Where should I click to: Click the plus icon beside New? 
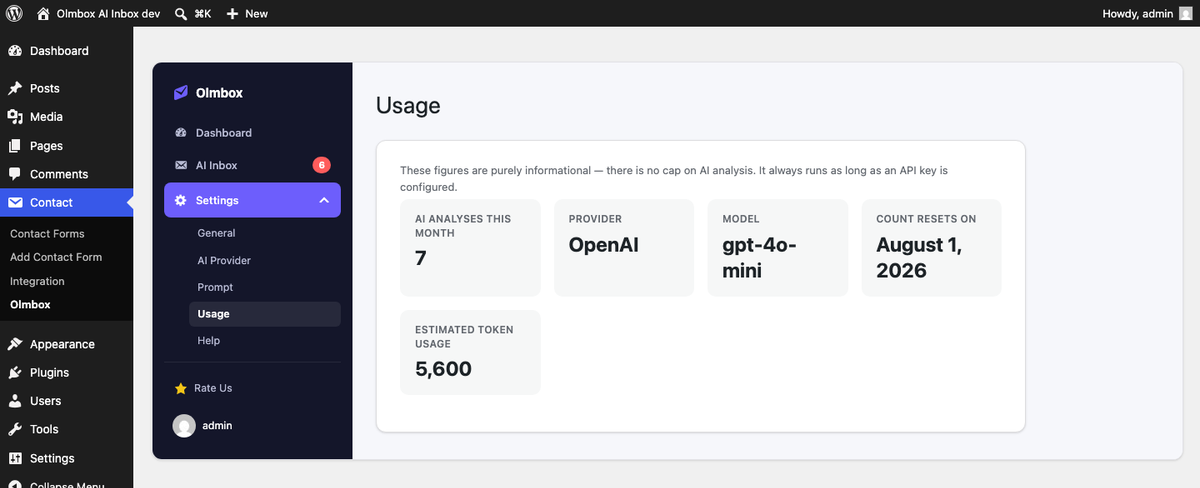tap(232, 14)
